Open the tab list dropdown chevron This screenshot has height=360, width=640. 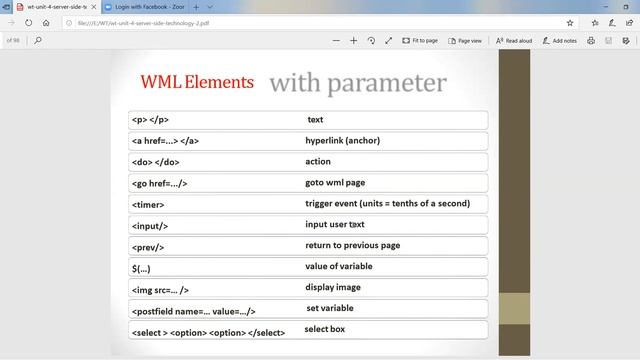pyautogui.click(x=210, y=7)
